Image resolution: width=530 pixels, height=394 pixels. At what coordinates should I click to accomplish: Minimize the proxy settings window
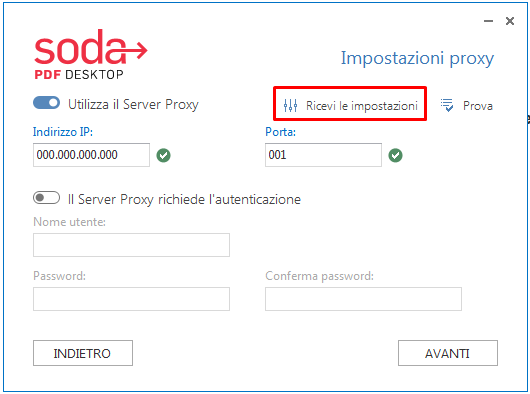[488, 21]
